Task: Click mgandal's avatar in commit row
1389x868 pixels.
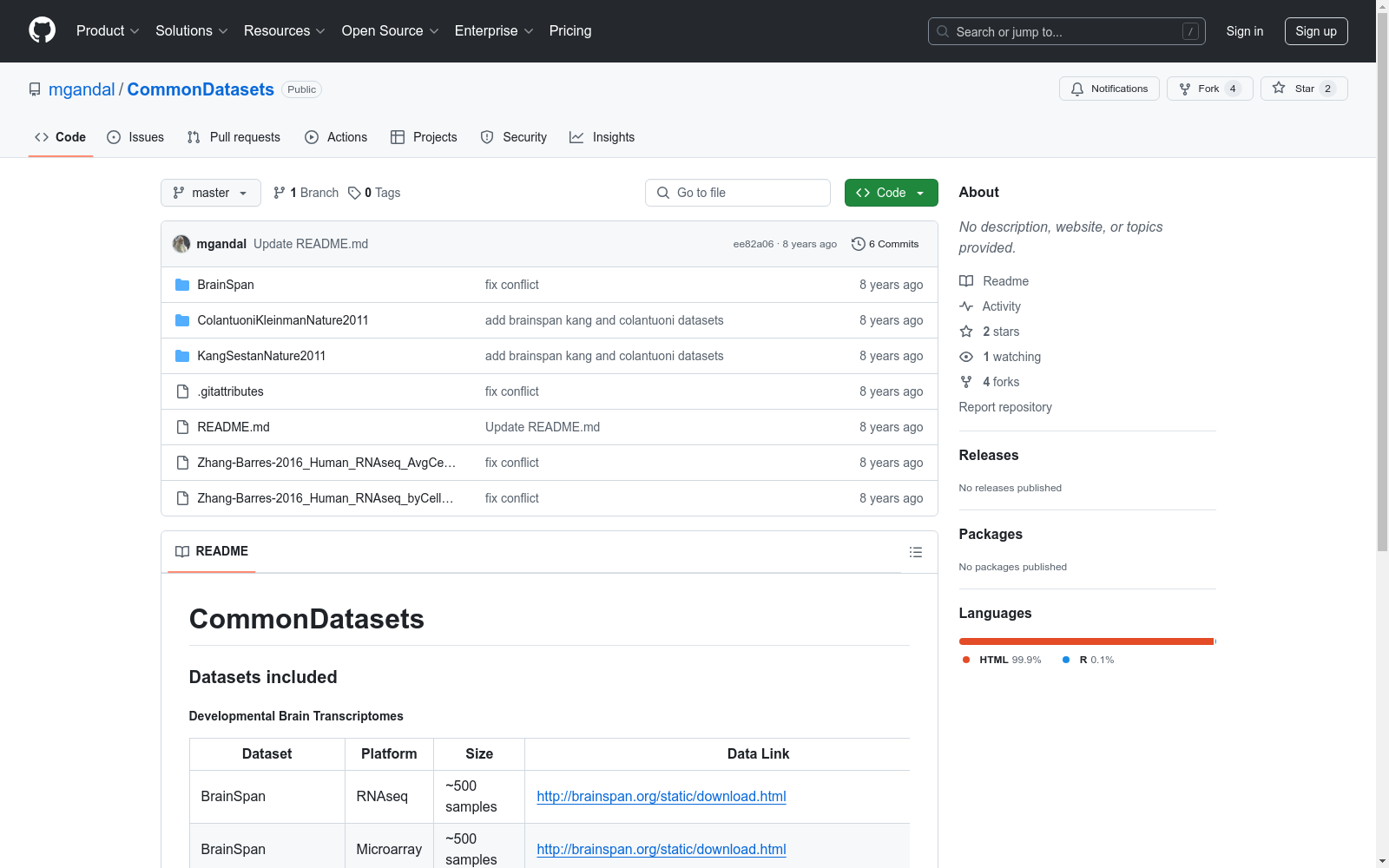Action: [x=181, y=244]
